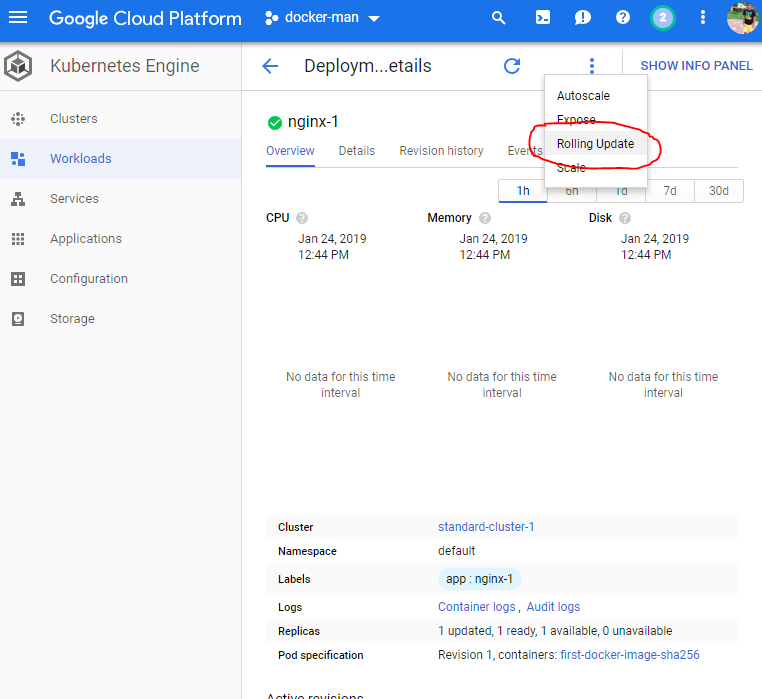The image size is (762, 699).
Task: Activate Cloud Shell terminal icon
Action: (x=542, y=18)
